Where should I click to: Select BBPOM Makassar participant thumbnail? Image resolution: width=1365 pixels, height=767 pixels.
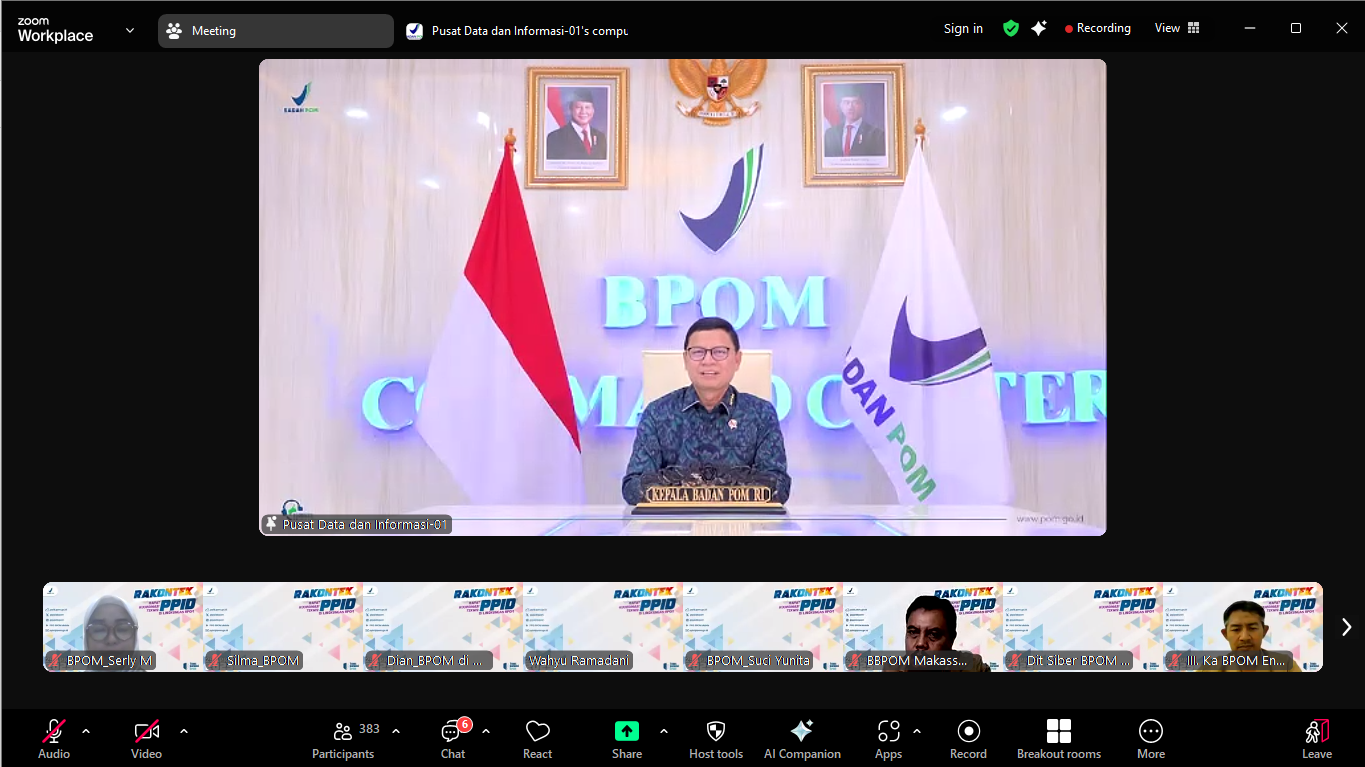[x=923, y=627]
